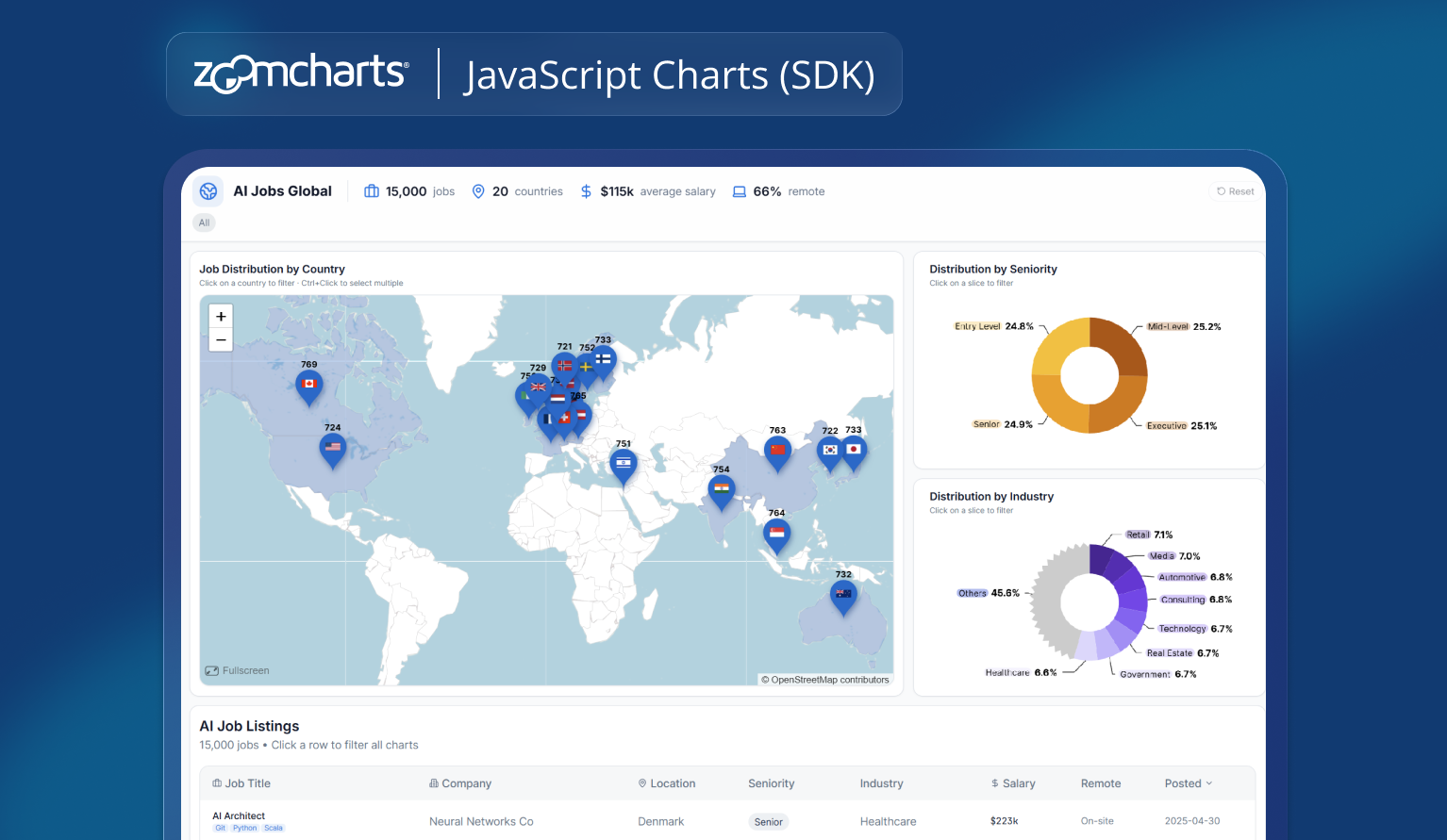Select the United States map pin
The width and height of the screenshot is (1447, 840).
pos(332,448)
